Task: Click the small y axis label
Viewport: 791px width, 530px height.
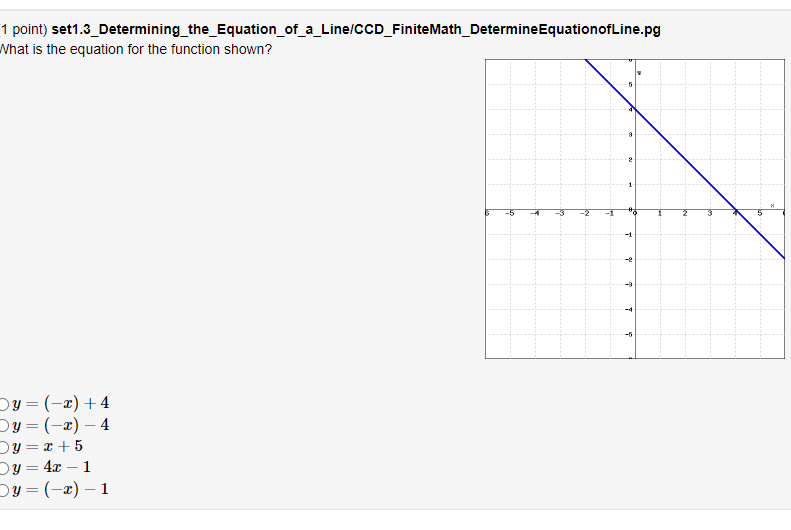Action: click(639, 73)
